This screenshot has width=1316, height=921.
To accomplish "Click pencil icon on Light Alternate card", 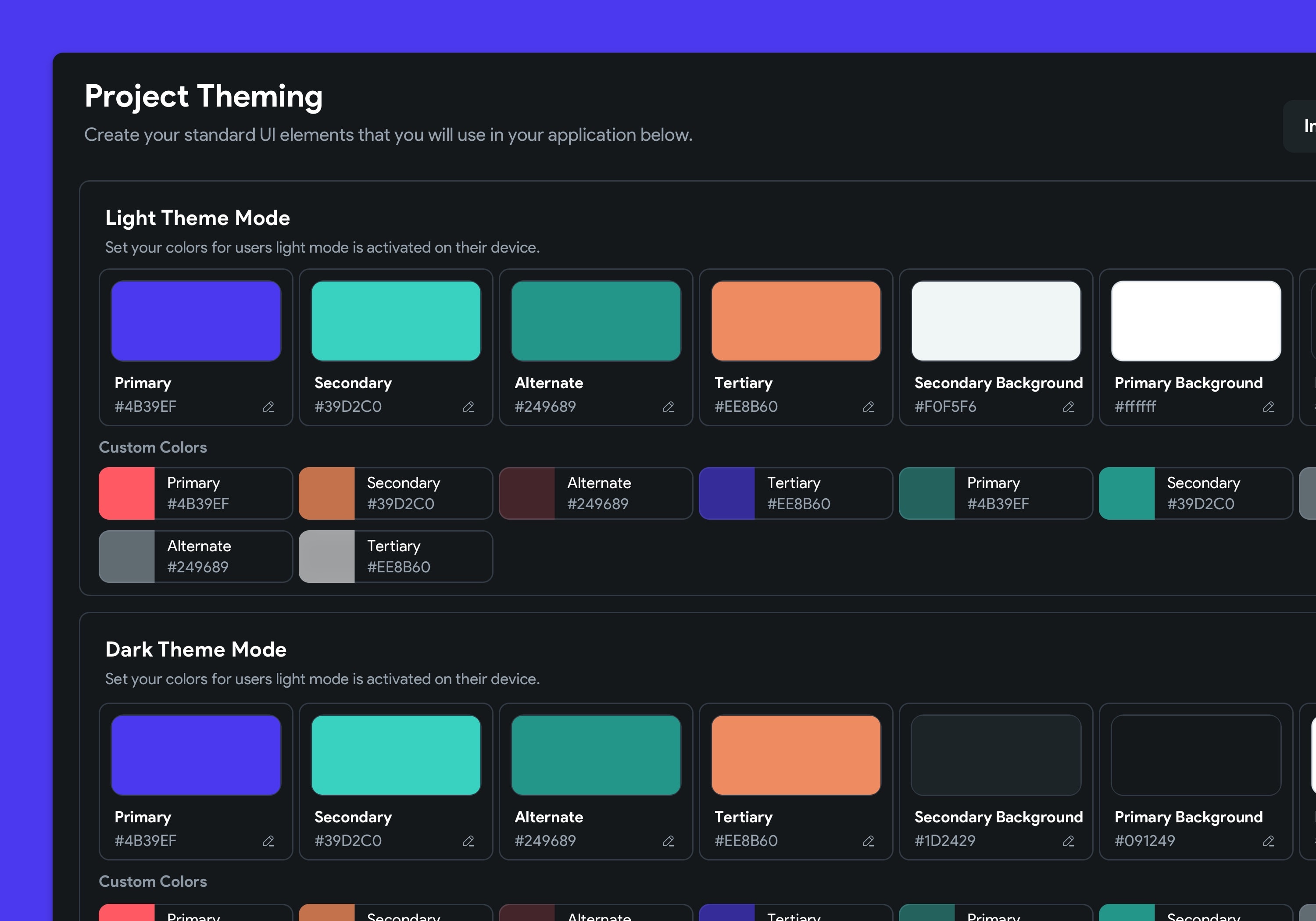I will 669,407.
